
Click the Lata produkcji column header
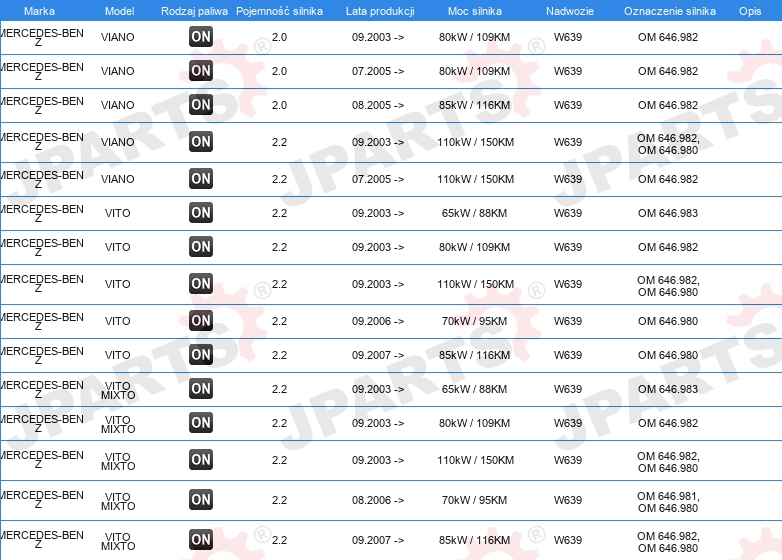[380, 11]
